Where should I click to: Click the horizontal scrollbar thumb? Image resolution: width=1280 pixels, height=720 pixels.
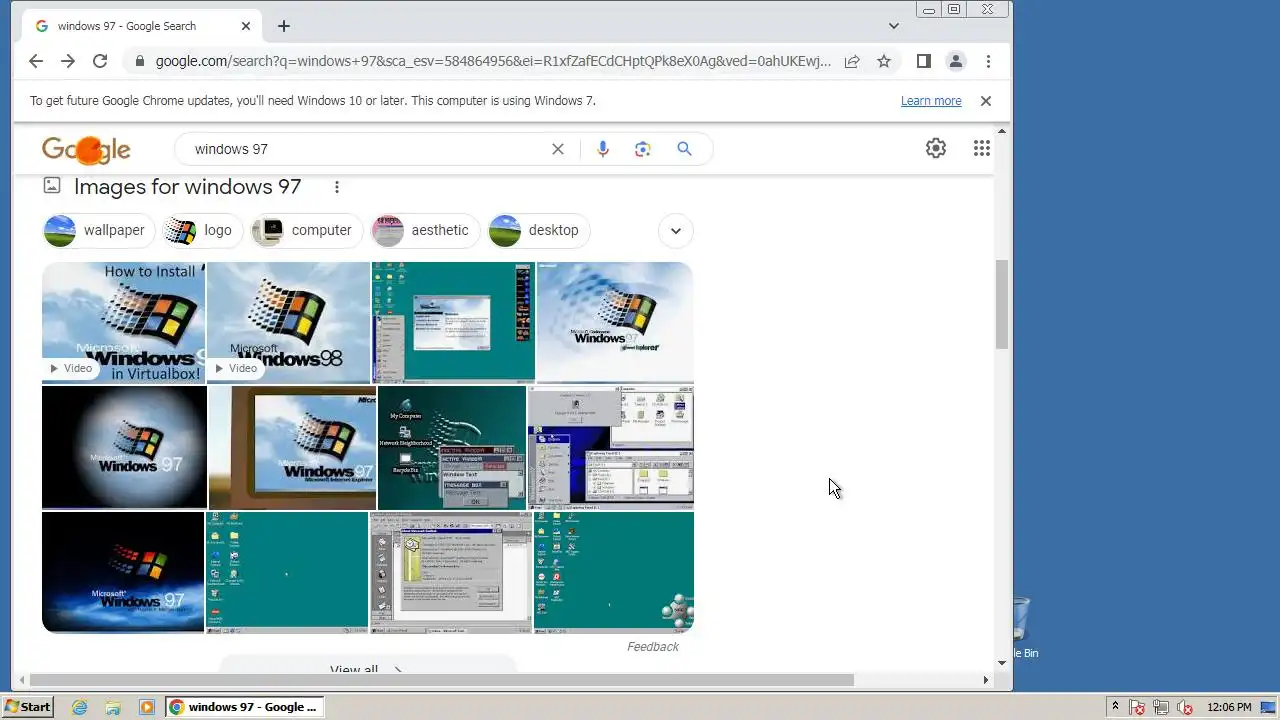442,680
